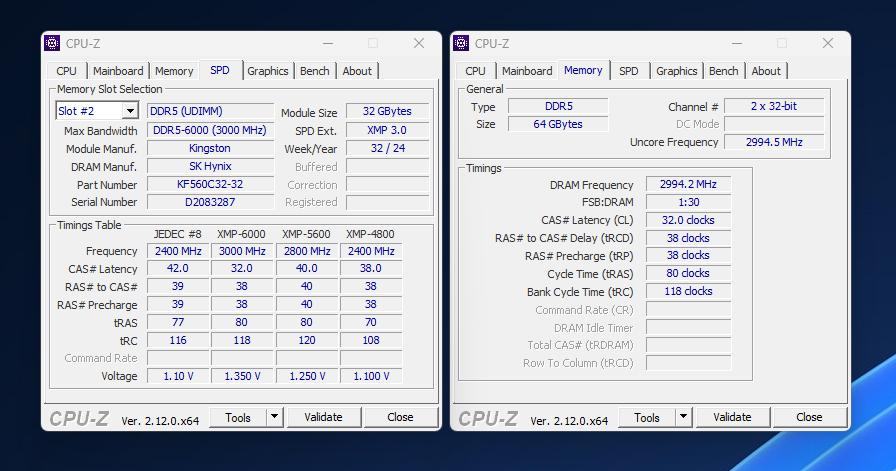Click the SPD Ext. XMP 3.0 value
Viewport: 896px width, 471px height.
click(387, 130)
